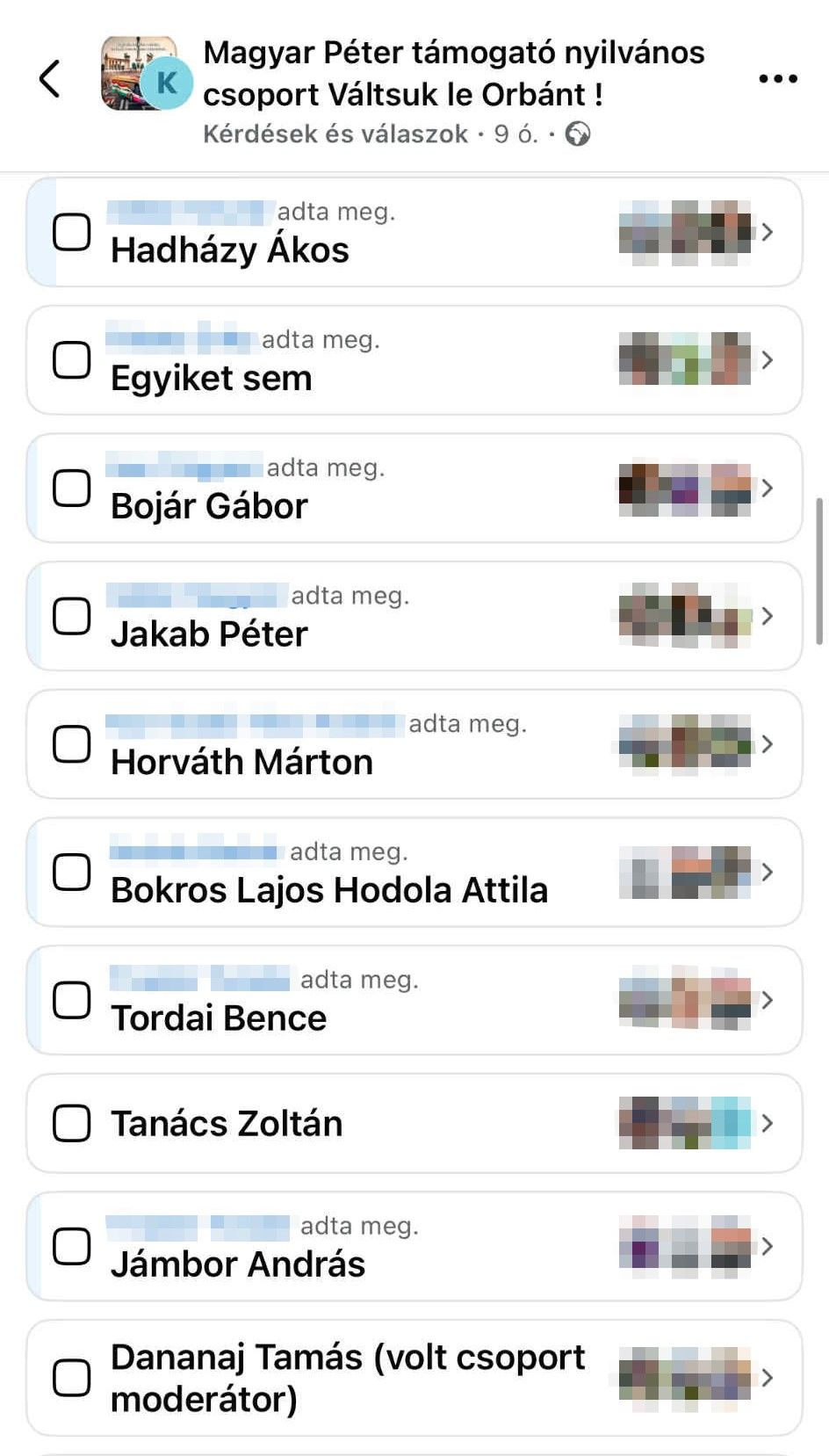
Task: Open voter avatars beside Bojár Gábor
Action: coord(685,489)
